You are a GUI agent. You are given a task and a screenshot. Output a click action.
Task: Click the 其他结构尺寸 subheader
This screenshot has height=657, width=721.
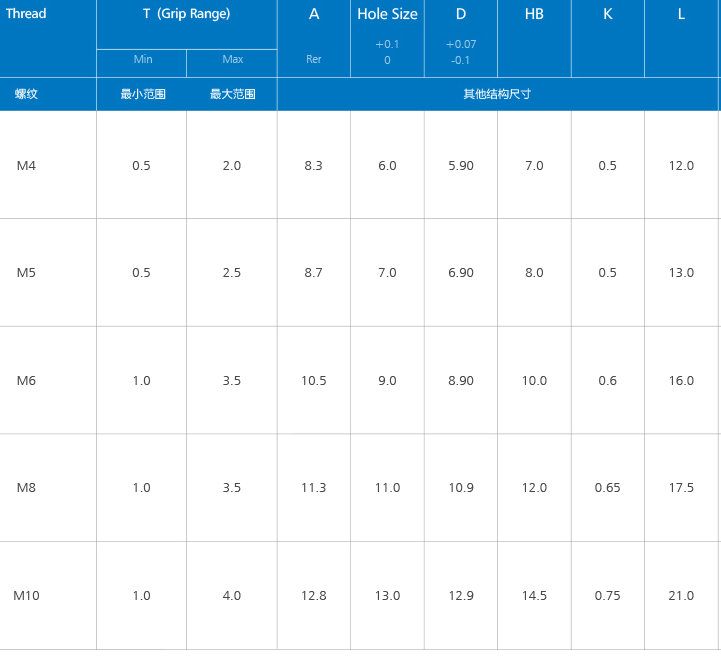(497, 94)
